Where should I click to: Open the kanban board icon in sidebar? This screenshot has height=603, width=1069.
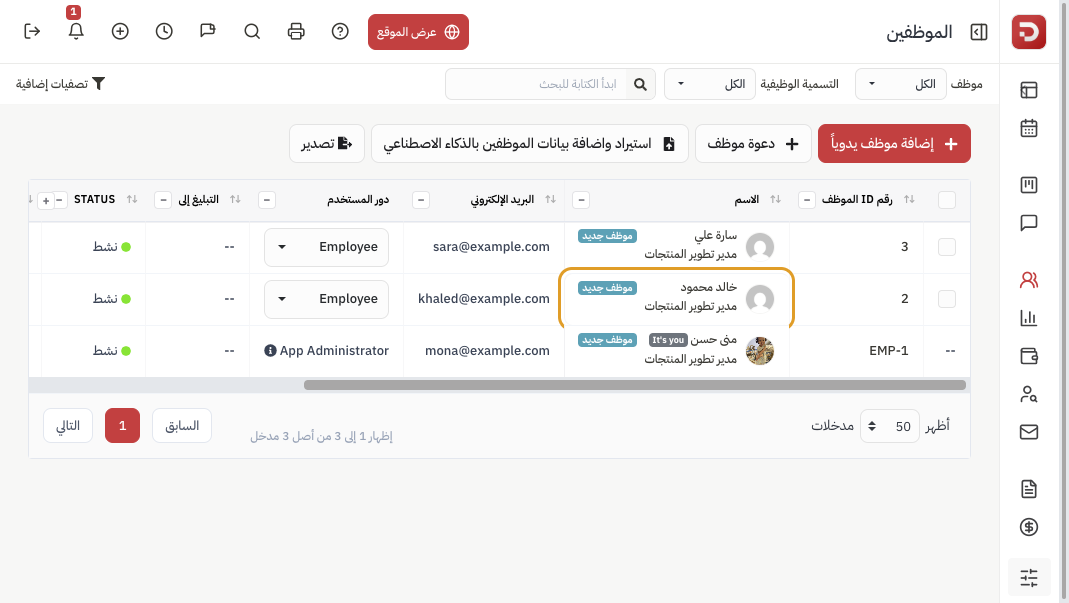[1029, 185]
